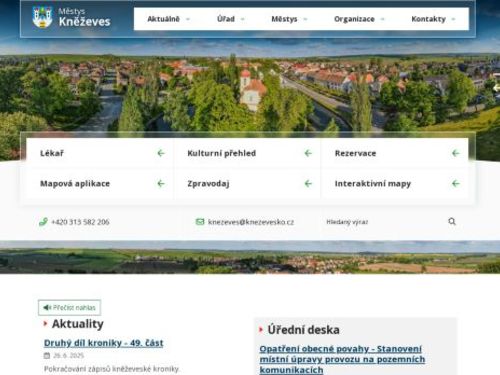
Task: Open the Rezervace quick link
Action: click(395, 153)
